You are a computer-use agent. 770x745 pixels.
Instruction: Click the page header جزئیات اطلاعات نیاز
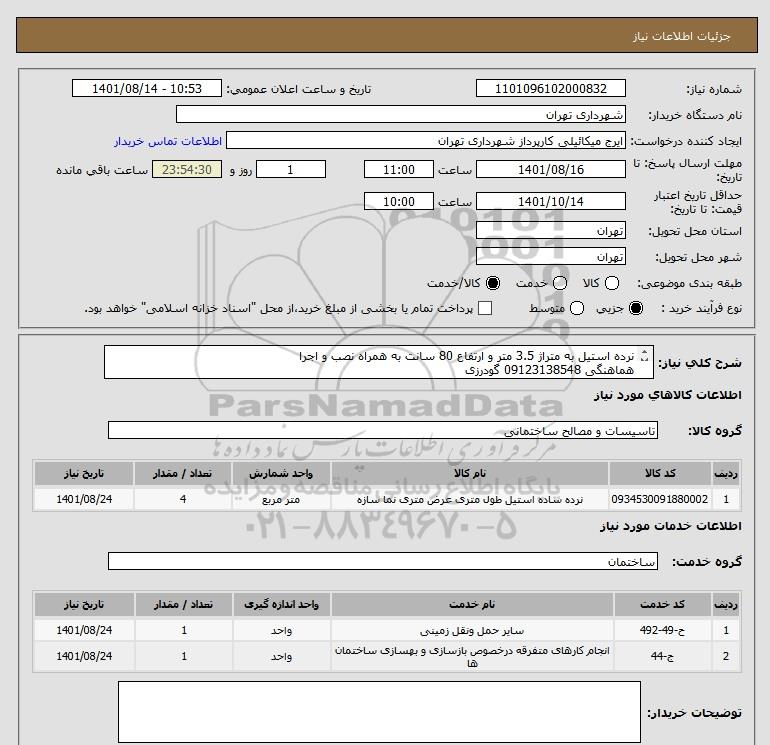tap(682, 36)
